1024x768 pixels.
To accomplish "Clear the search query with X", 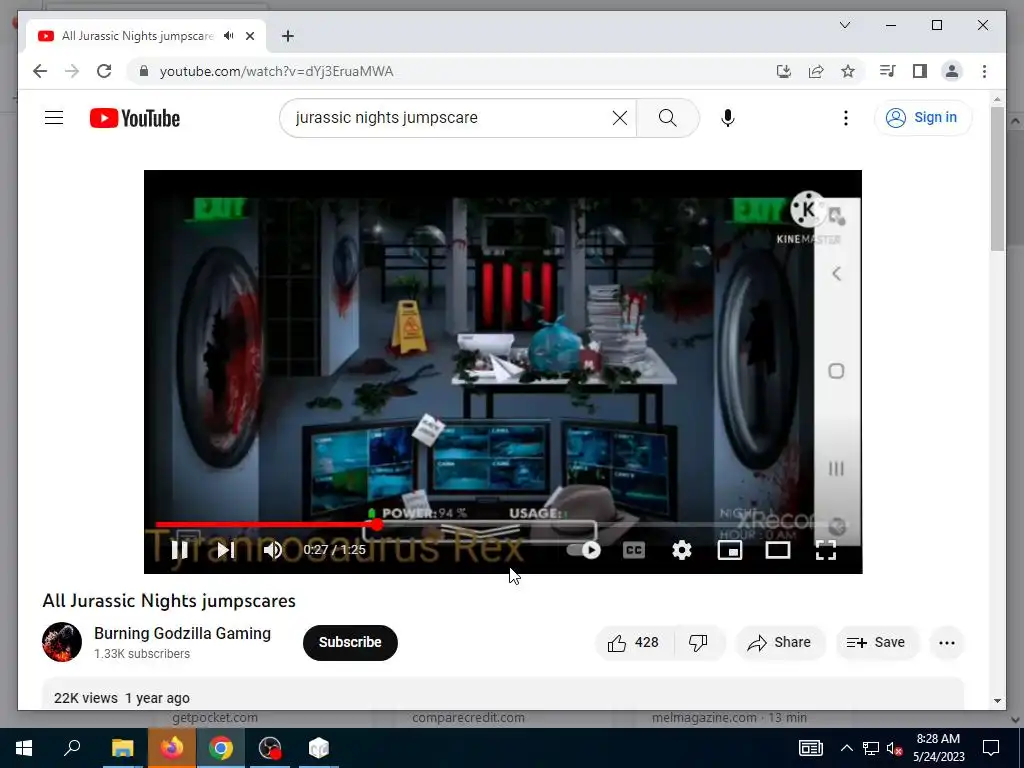I will [620, 118].
